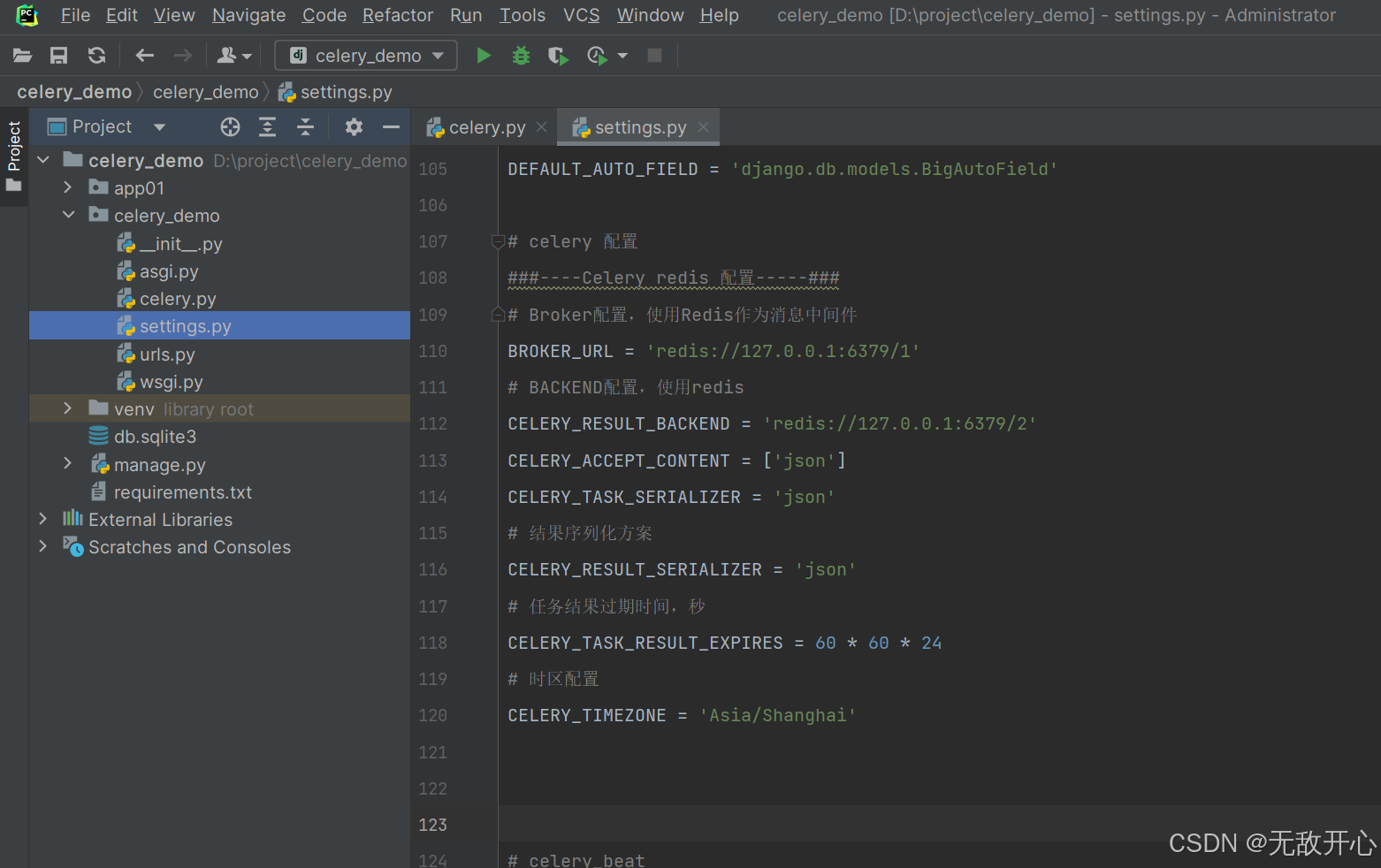Click the Reload from Disk icon

96,56
